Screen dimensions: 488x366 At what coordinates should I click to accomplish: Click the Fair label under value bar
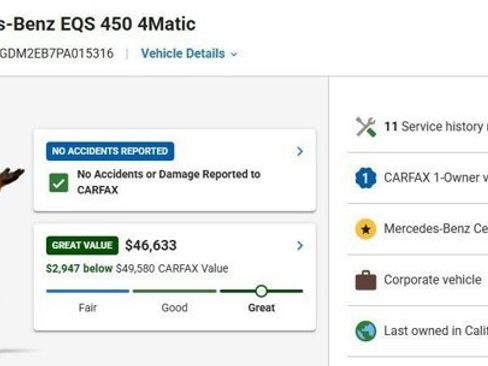pyautogui.click(x=88, y=307)
